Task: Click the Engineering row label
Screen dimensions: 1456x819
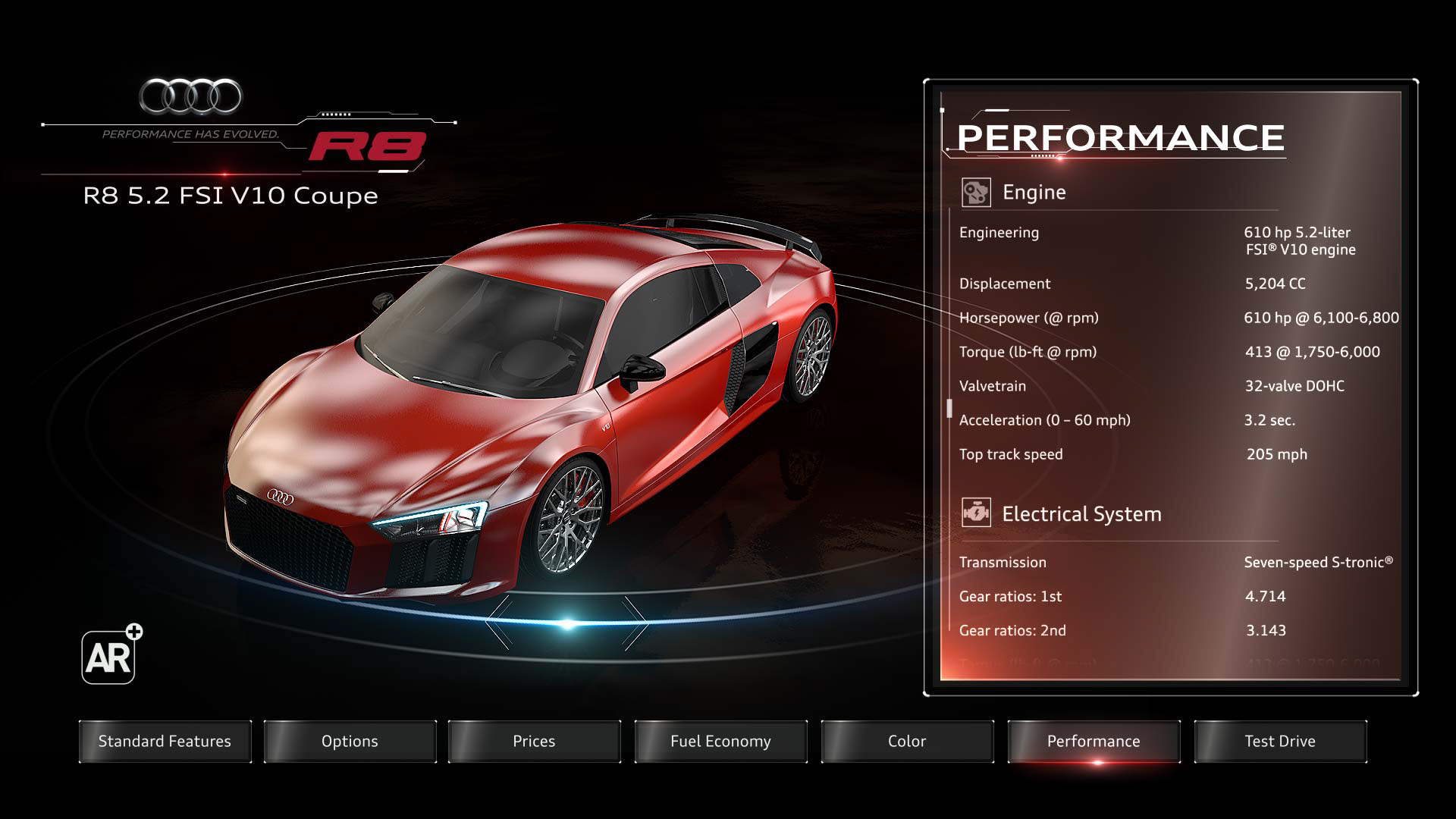Action: 999,233
